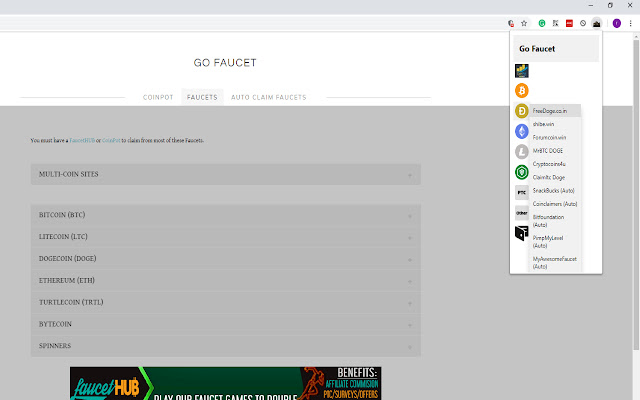Click the grey Litecoin icon

pos(521,151)
